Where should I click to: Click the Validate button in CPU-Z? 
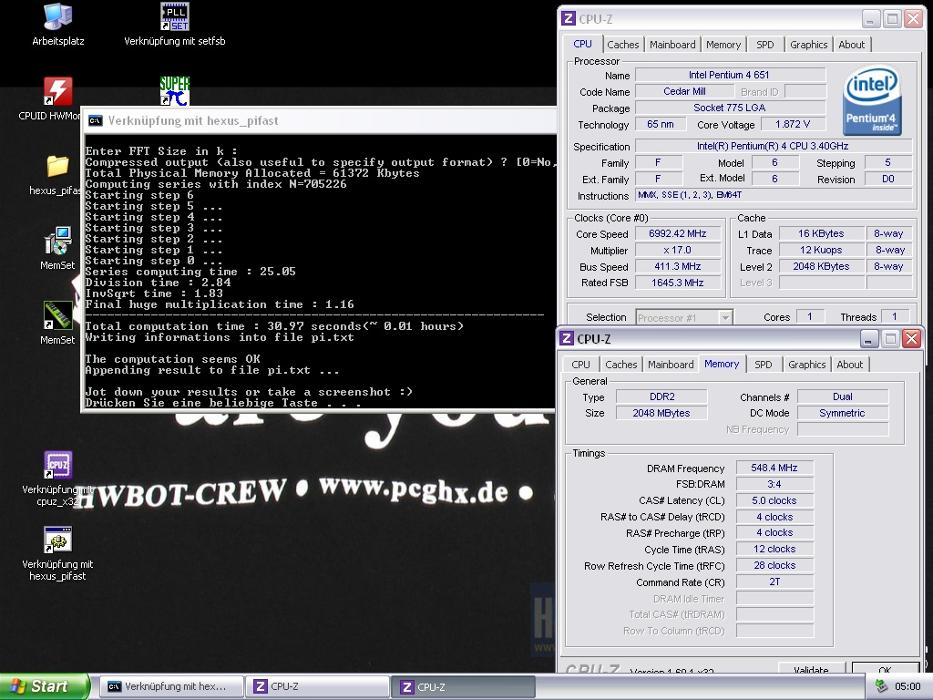click(810, 669)
